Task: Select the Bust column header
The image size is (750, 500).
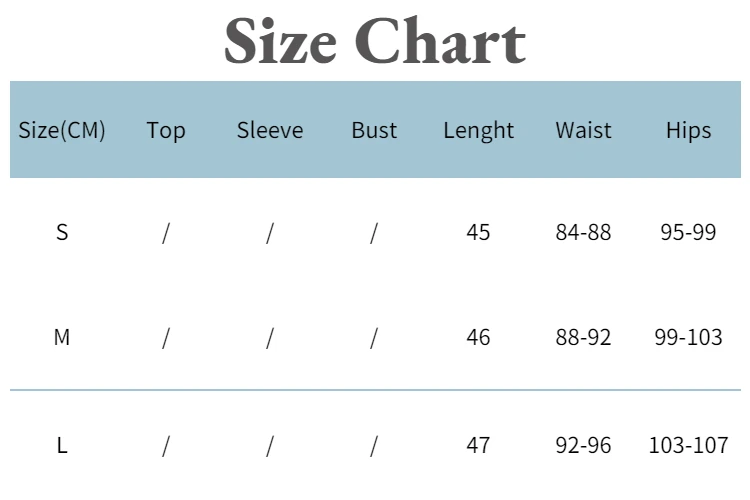Action: (x=374, y=130)
